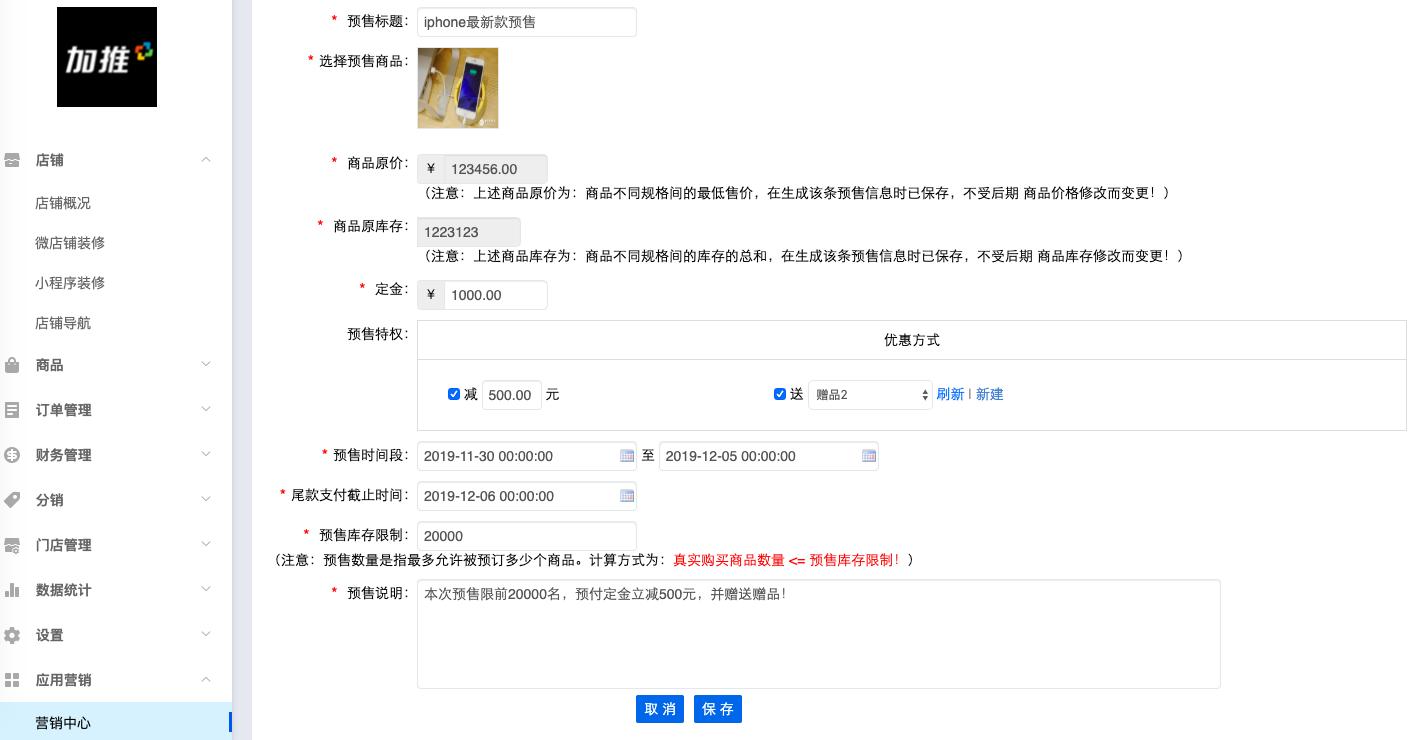
Task: Open calendar picker for presale start time
Action: coord(627,456)
